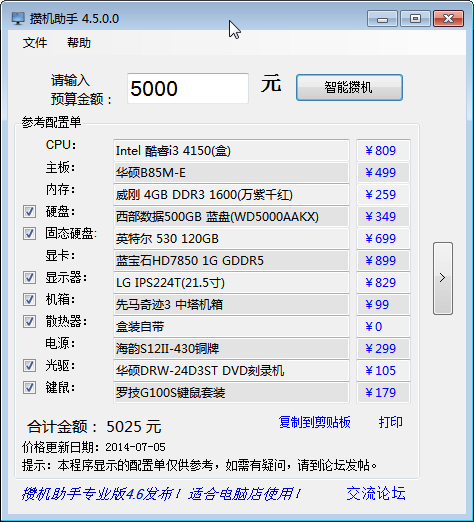This screenshot has height=522, width=474.
Task: Expand the side panel with arrow button
Action: pos(443,278)
